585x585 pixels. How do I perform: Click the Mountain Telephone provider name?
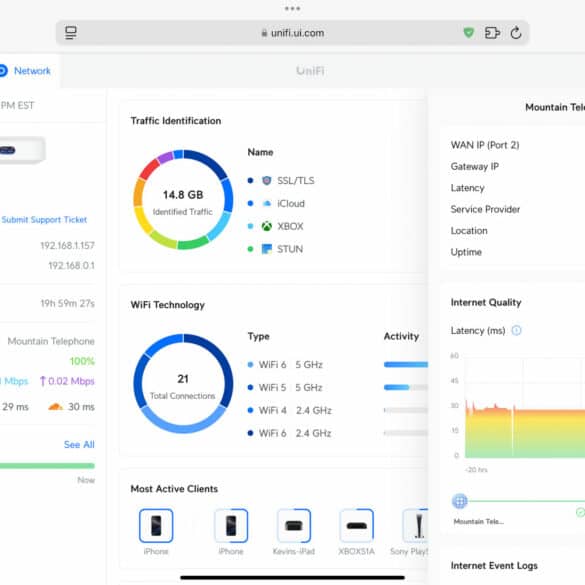click(x=51, y=341)
